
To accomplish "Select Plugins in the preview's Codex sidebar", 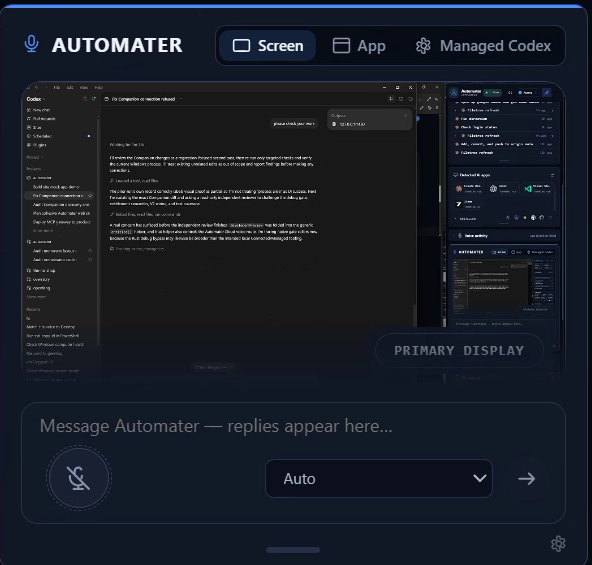I will click(x=37, y=145).
